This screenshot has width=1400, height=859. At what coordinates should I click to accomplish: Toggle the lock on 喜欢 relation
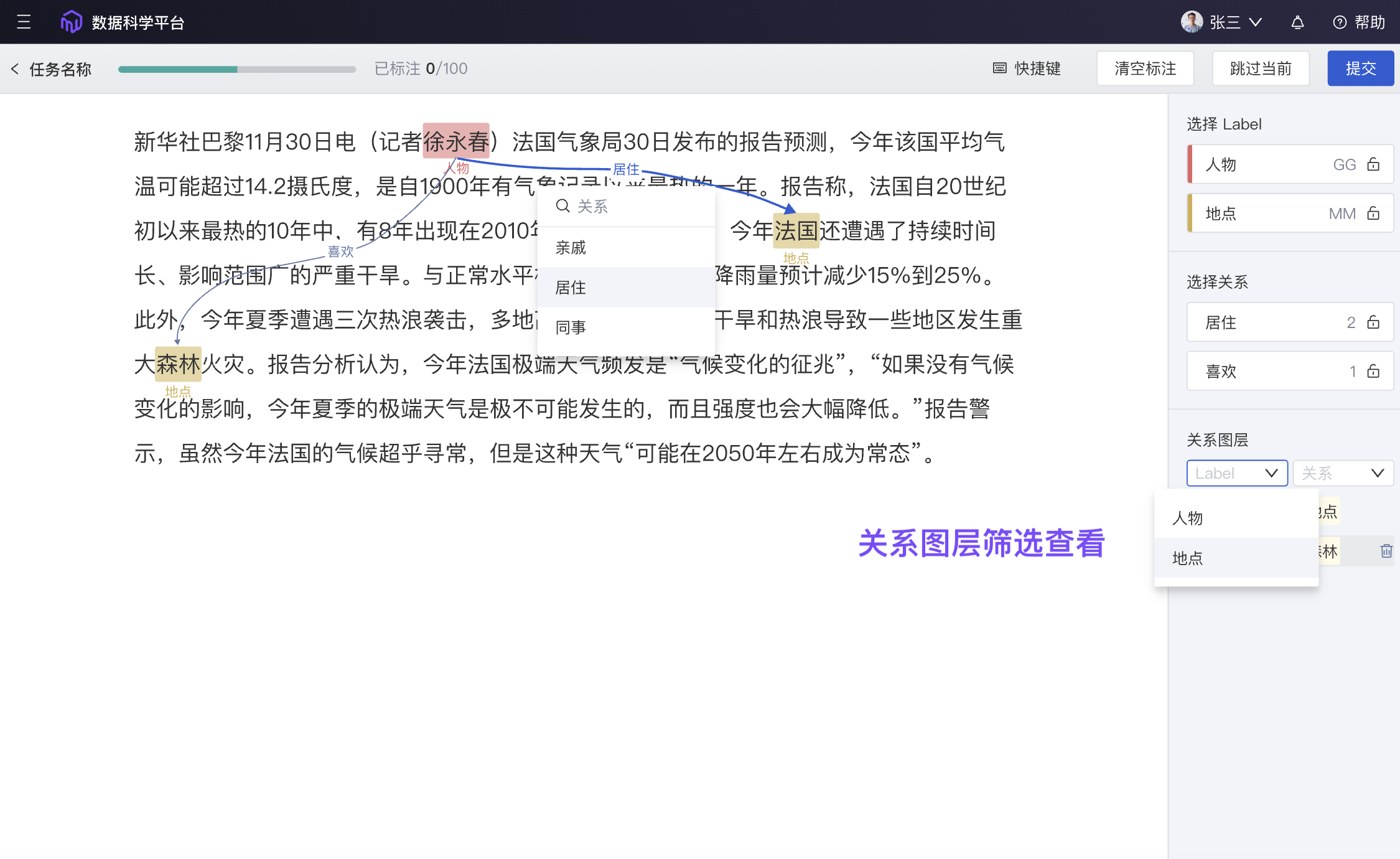[x=1373, y=372]
